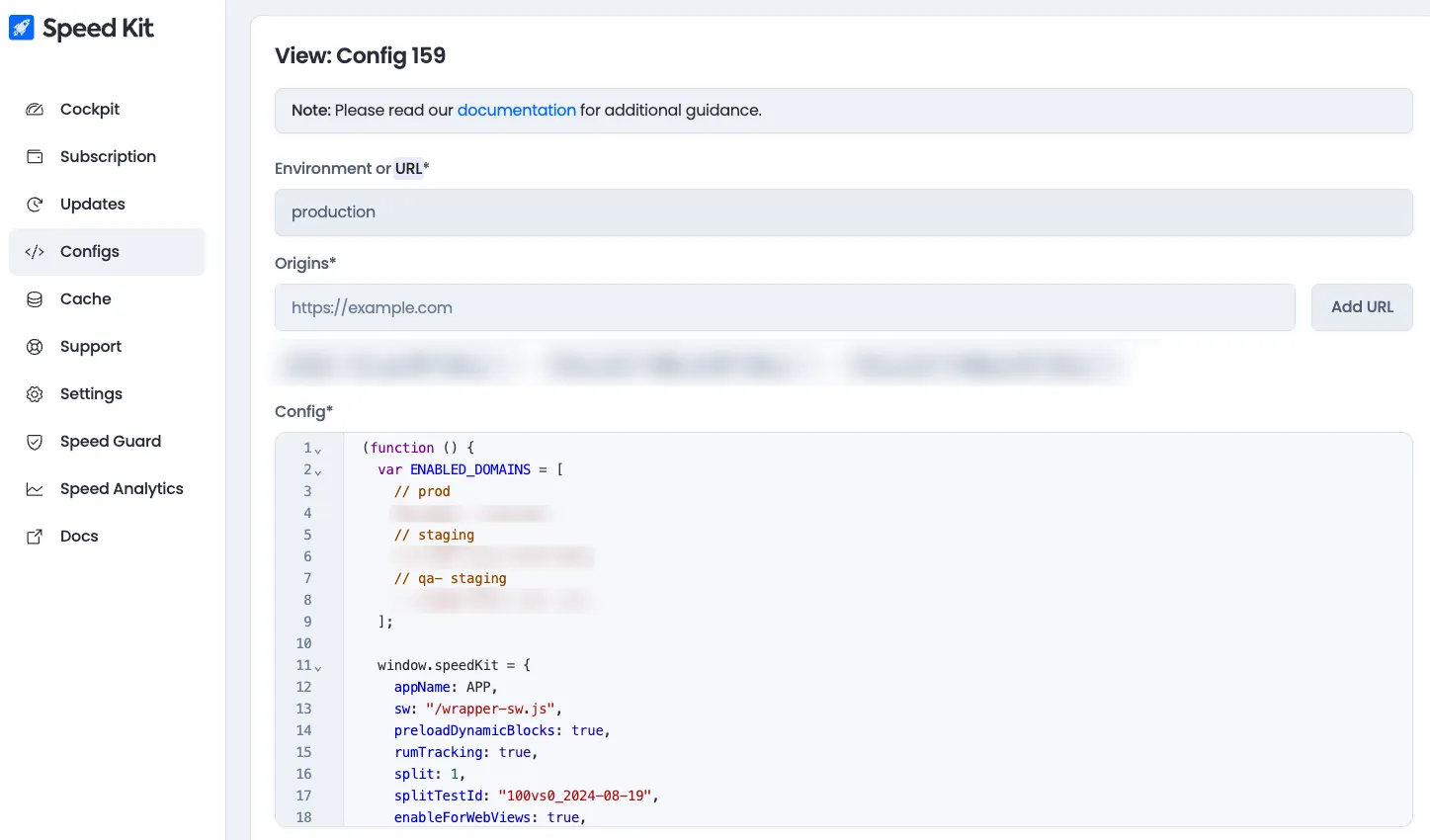Screen dimensions: 1430x840
Task: Click the View: Config 159 heading
Action: click(x=360, y=55)
